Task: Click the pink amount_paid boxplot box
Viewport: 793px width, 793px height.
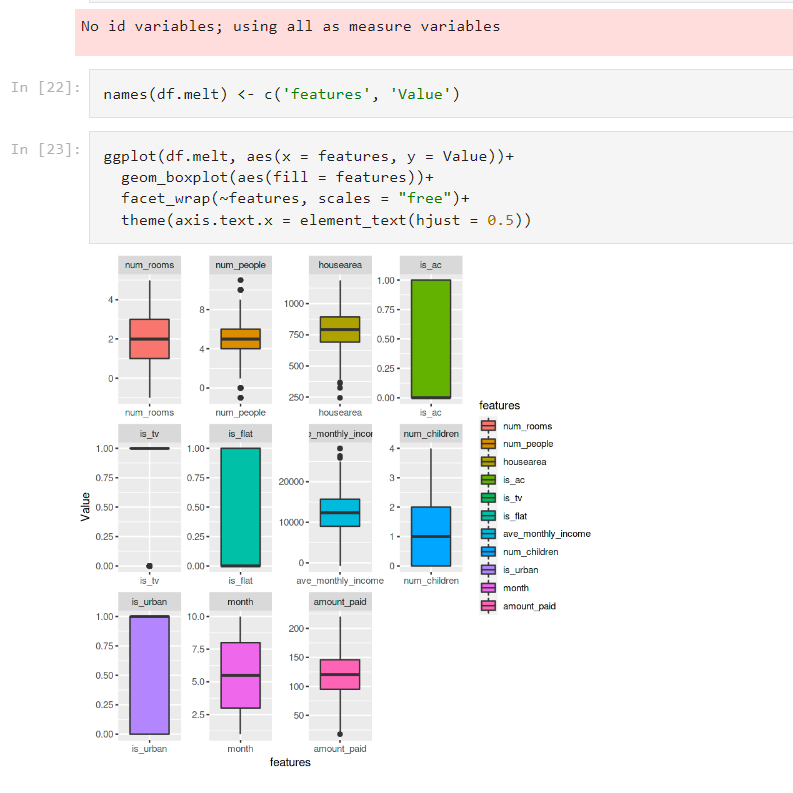Action: click(x=340, y=674)
